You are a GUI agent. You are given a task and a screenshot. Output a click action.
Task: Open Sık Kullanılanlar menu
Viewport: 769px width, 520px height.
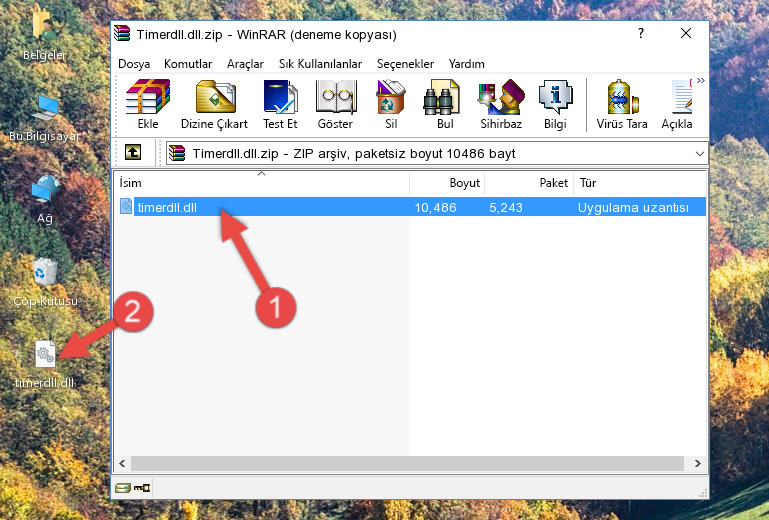(x=320, y=64)
